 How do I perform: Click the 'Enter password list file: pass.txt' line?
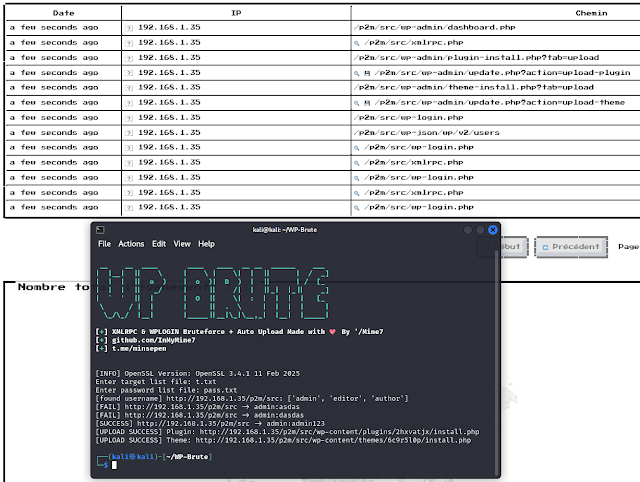pyautogui.click(x=166, y=390)
